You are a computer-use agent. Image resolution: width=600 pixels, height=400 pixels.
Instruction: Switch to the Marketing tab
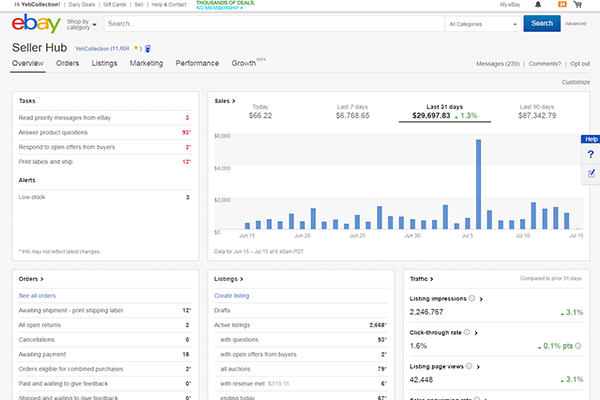click(x=146, y=63)
